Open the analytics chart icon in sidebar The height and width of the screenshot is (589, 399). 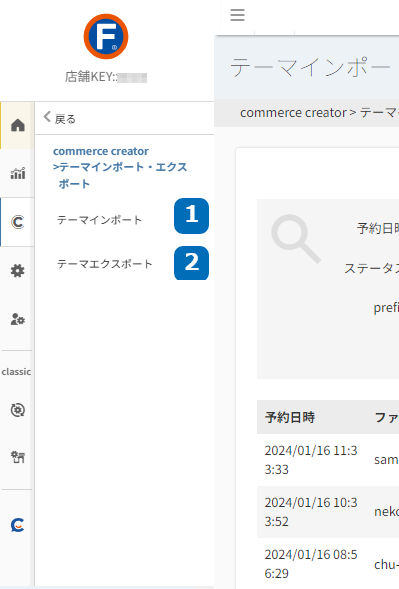18,173
